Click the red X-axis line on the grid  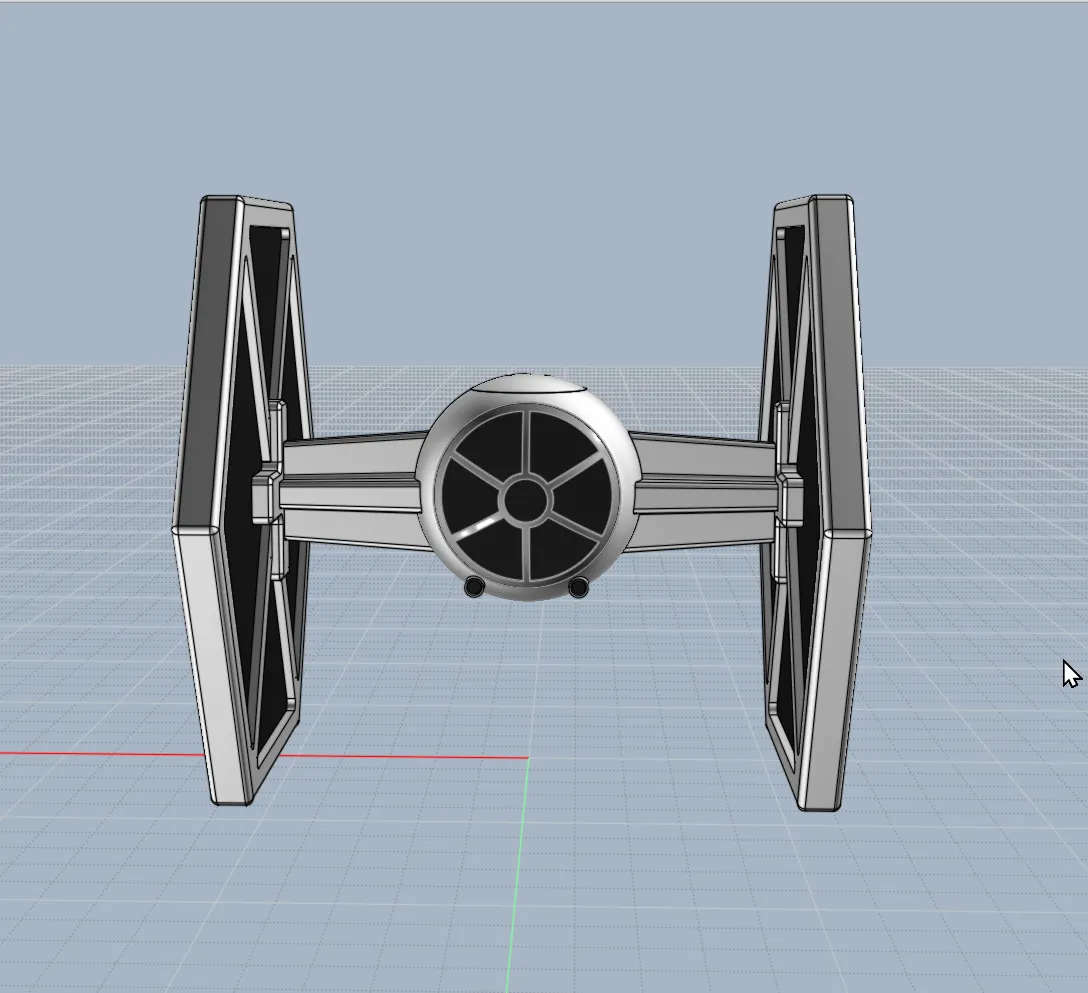coord(389,756)
